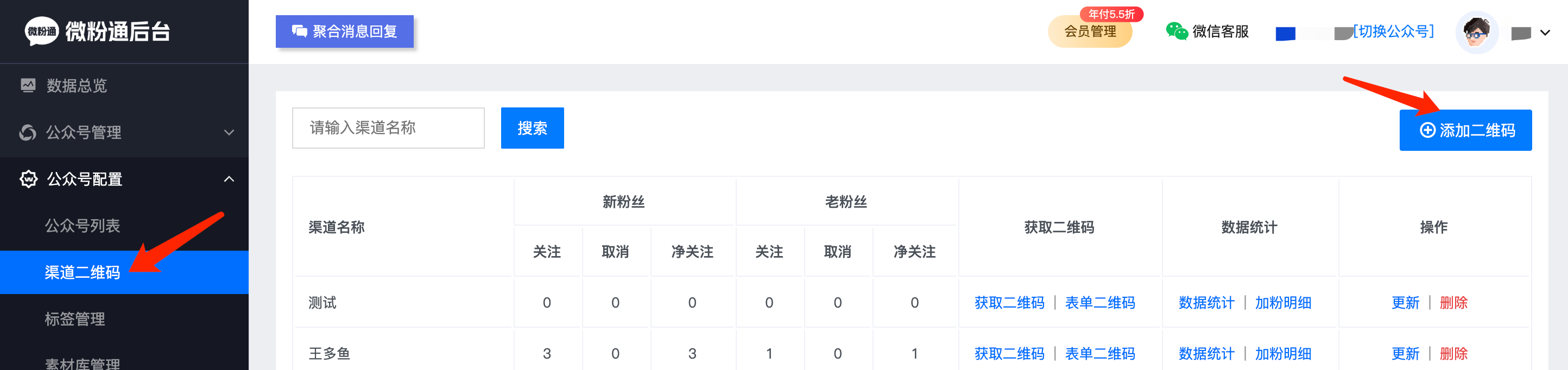1568x370 pixels.
Task: Click the 切换公众号 link
Action: pyautogui.click(x=1393, y=31)
